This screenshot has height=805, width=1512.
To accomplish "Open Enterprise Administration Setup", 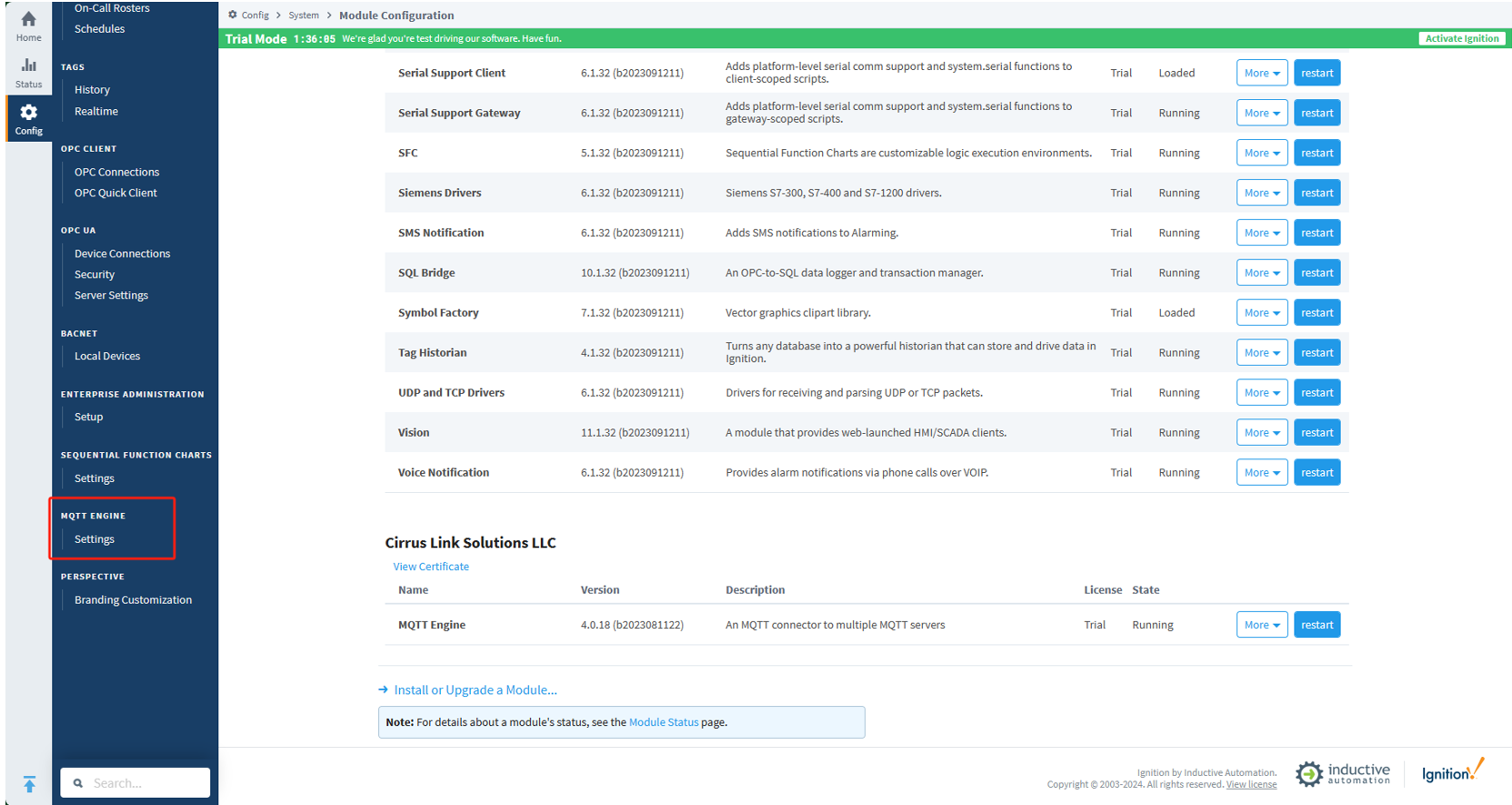I will (x=88, y=418).
